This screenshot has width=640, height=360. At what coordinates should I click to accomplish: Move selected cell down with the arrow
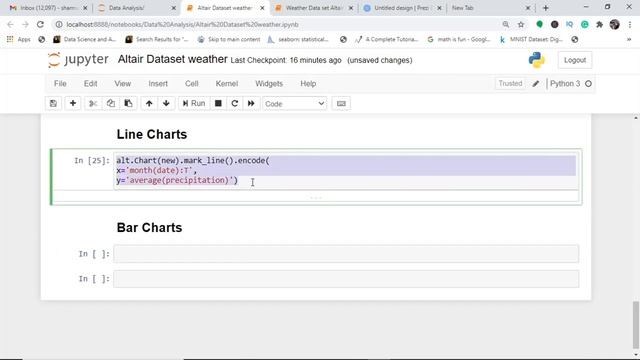coord(166,104)
